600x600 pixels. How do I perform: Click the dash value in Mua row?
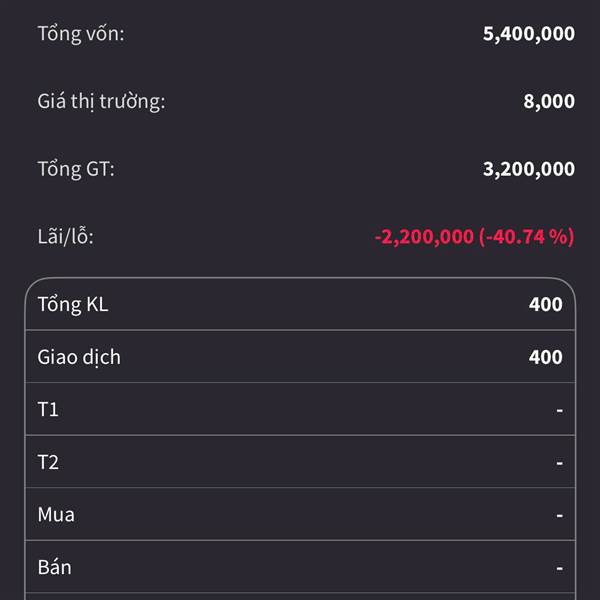[x=559, y=515]
